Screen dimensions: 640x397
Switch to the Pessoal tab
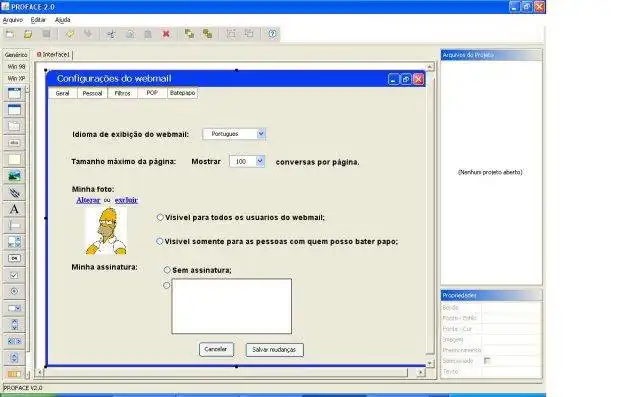click(x=92, y=93)
